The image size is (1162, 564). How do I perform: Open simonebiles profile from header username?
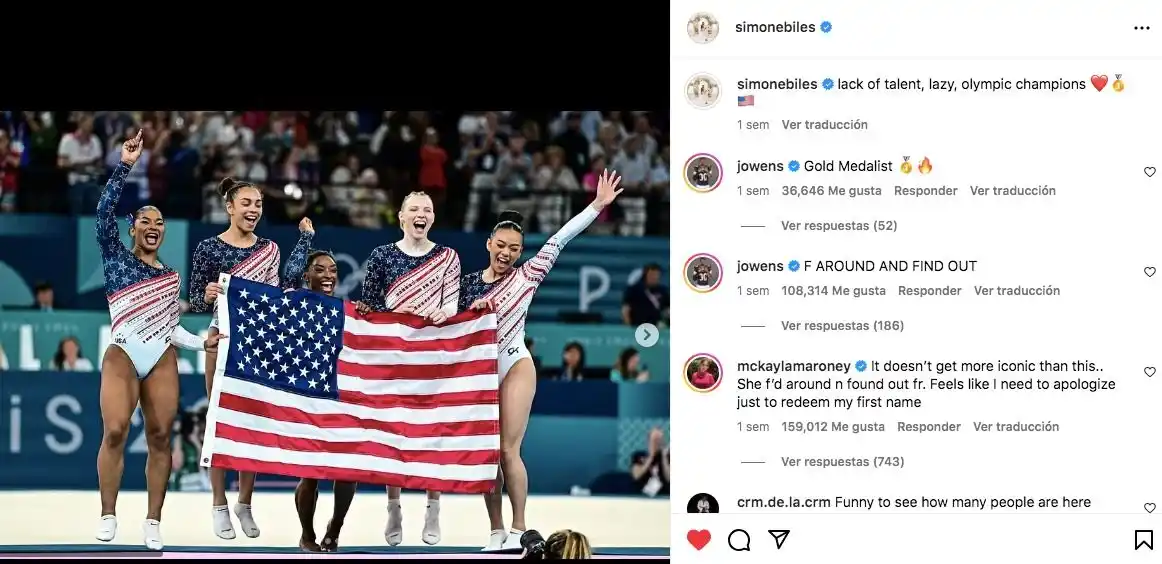click(775, 27)
